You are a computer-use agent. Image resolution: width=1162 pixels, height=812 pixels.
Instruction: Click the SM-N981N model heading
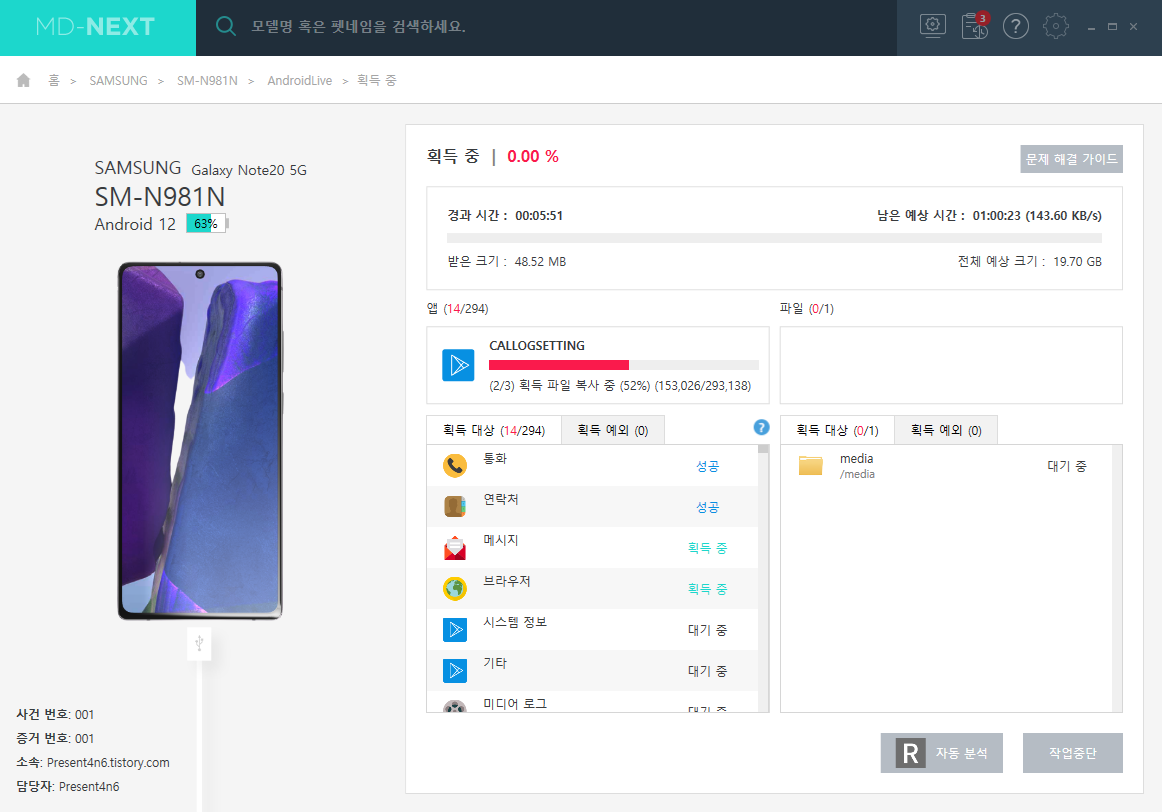click(x=160, y=197)
